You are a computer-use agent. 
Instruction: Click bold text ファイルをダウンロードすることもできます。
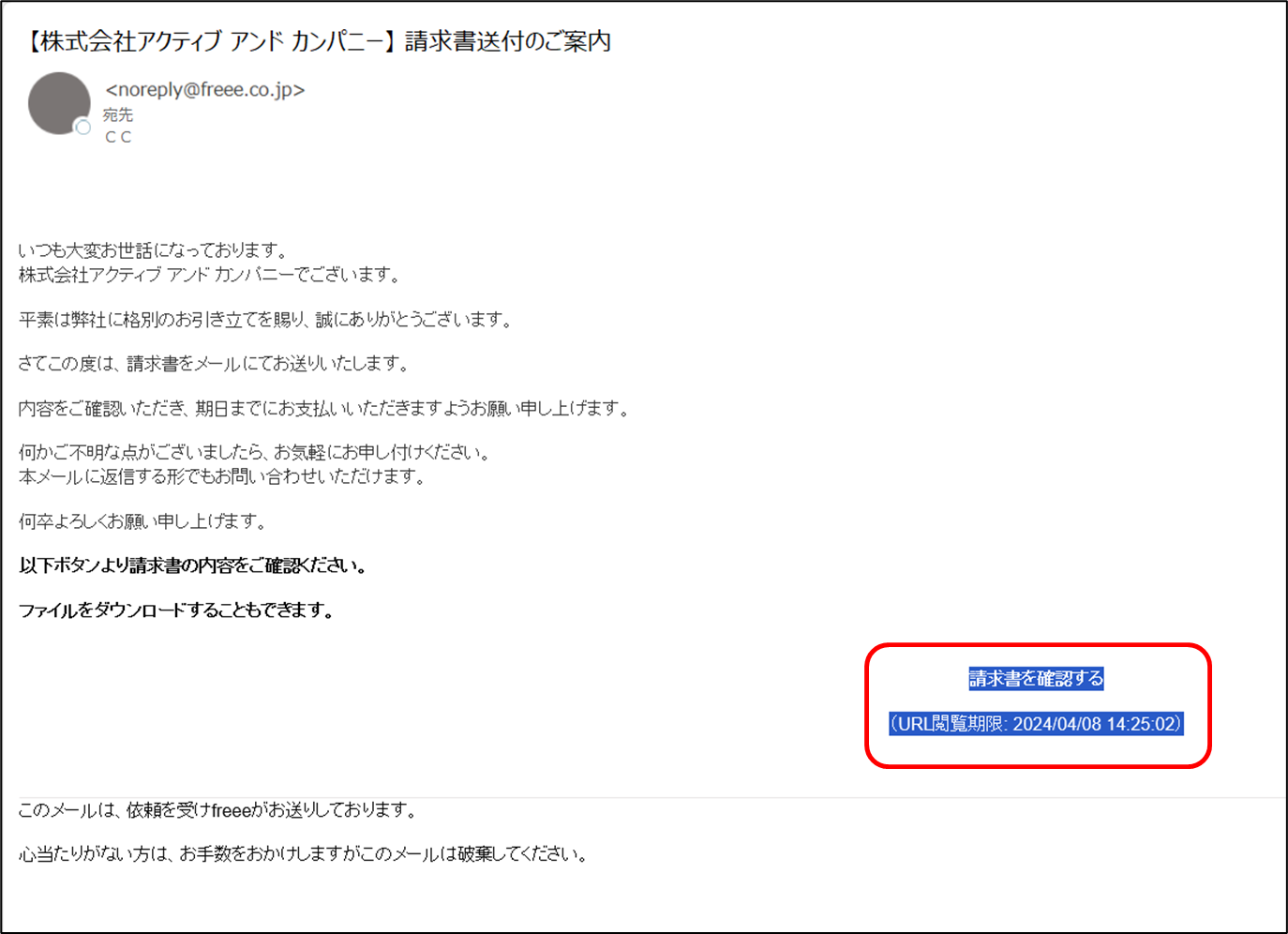click(177, 610)
